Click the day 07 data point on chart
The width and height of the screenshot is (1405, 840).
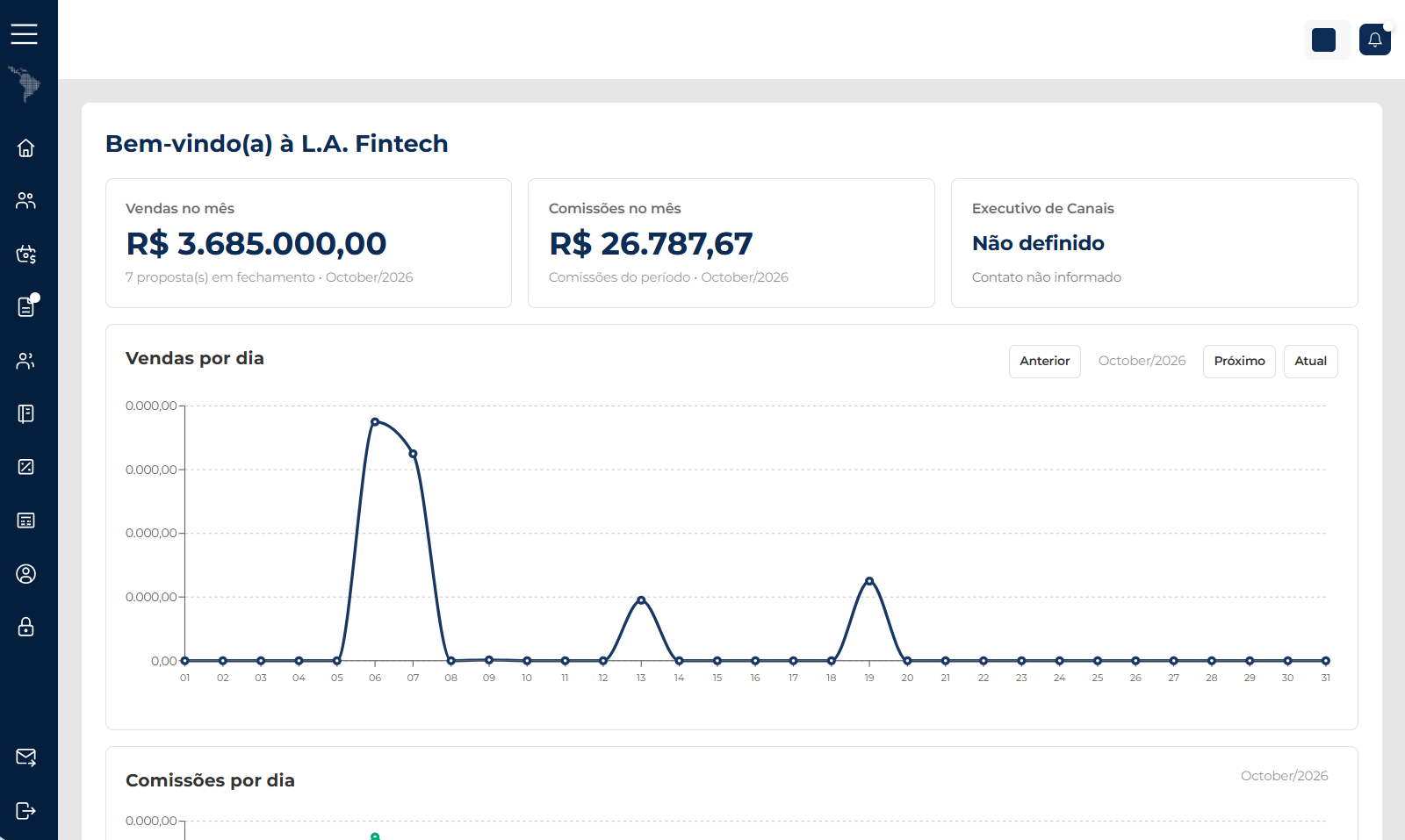click(413, 454)
